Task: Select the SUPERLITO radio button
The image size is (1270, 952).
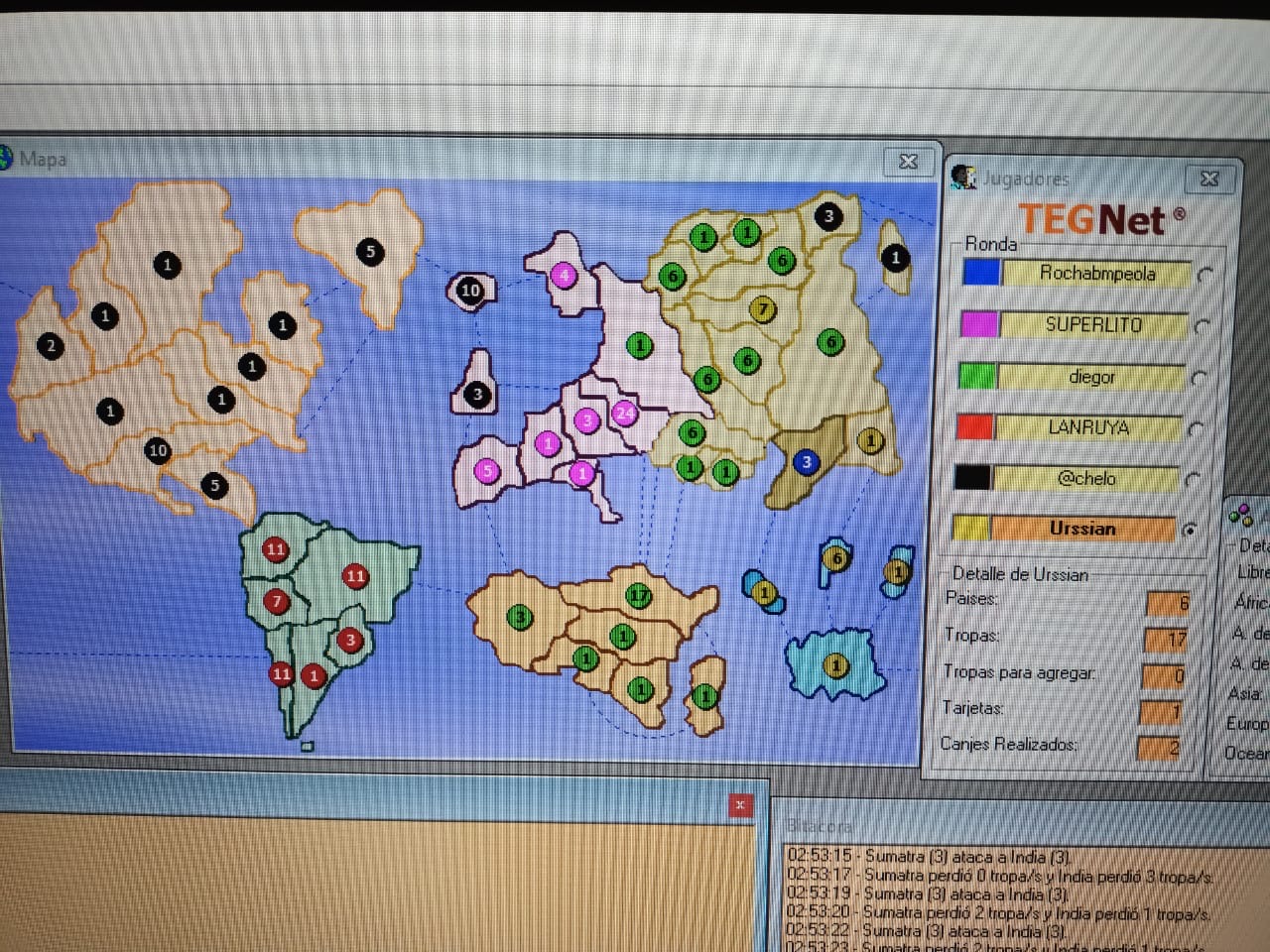Action: 1203,326
